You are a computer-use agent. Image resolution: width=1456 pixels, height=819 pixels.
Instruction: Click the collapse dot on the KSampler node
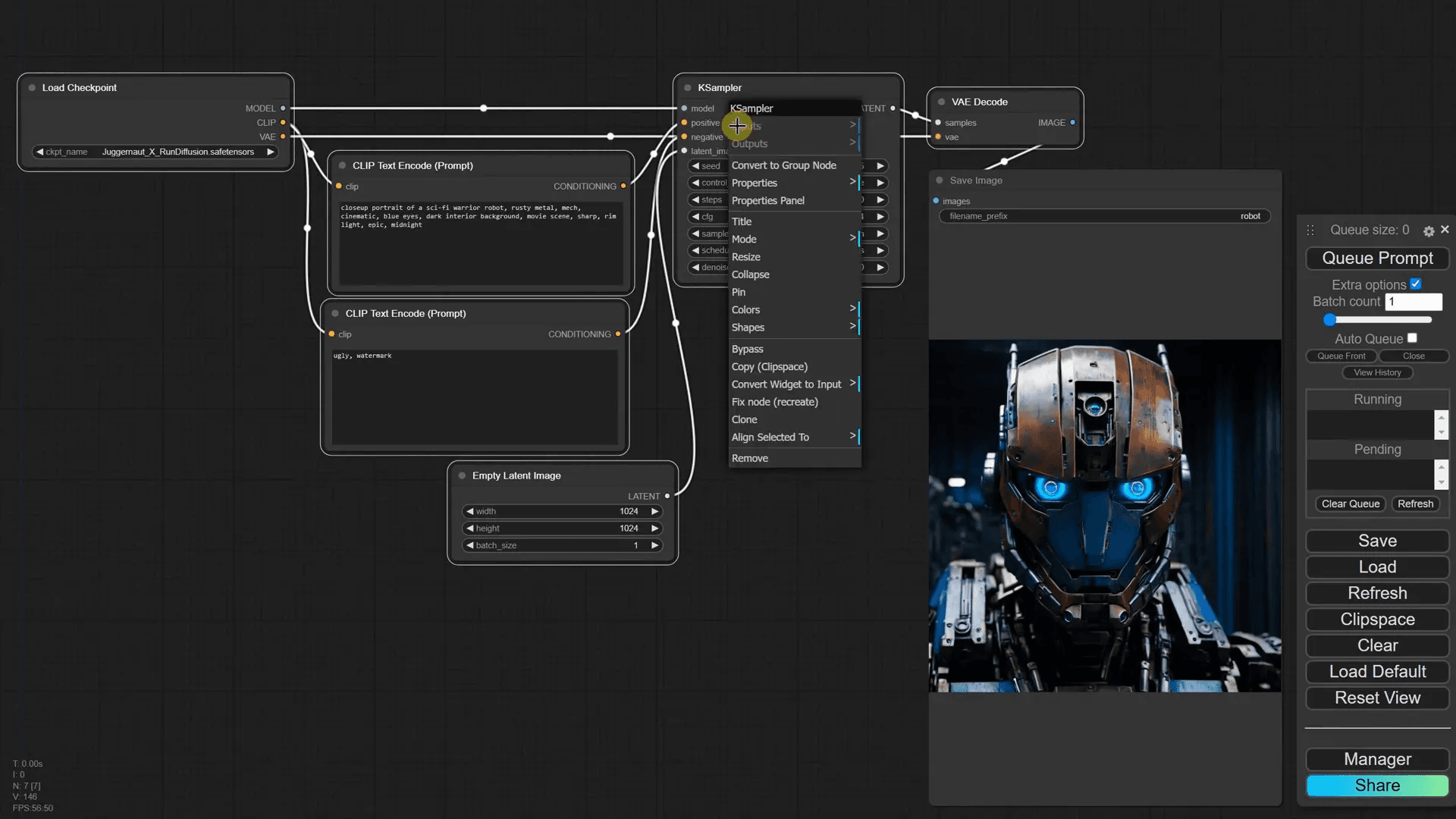click(687, 87)
